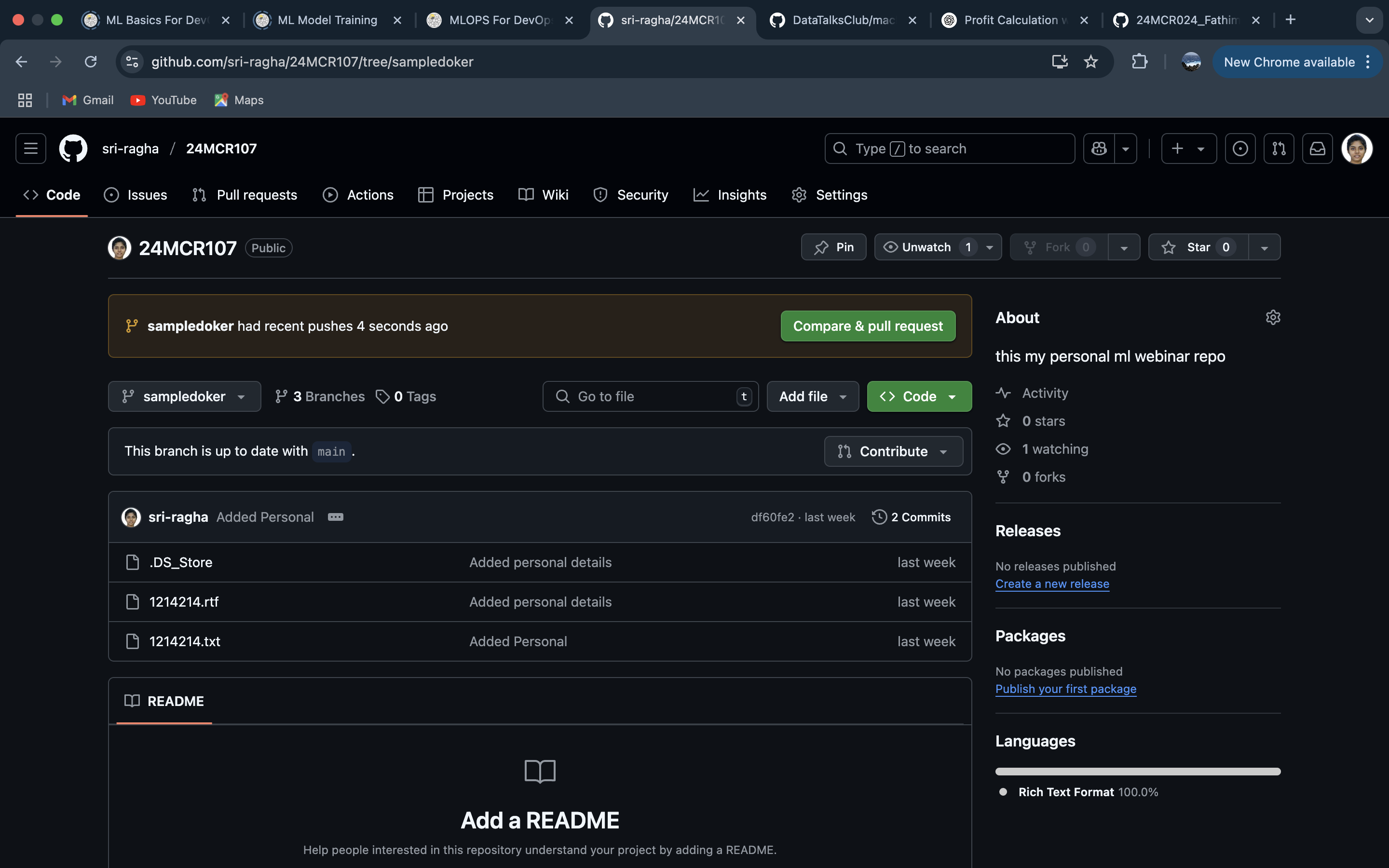
Task: Go to the GitHub homepage logo
Action: 73,149
